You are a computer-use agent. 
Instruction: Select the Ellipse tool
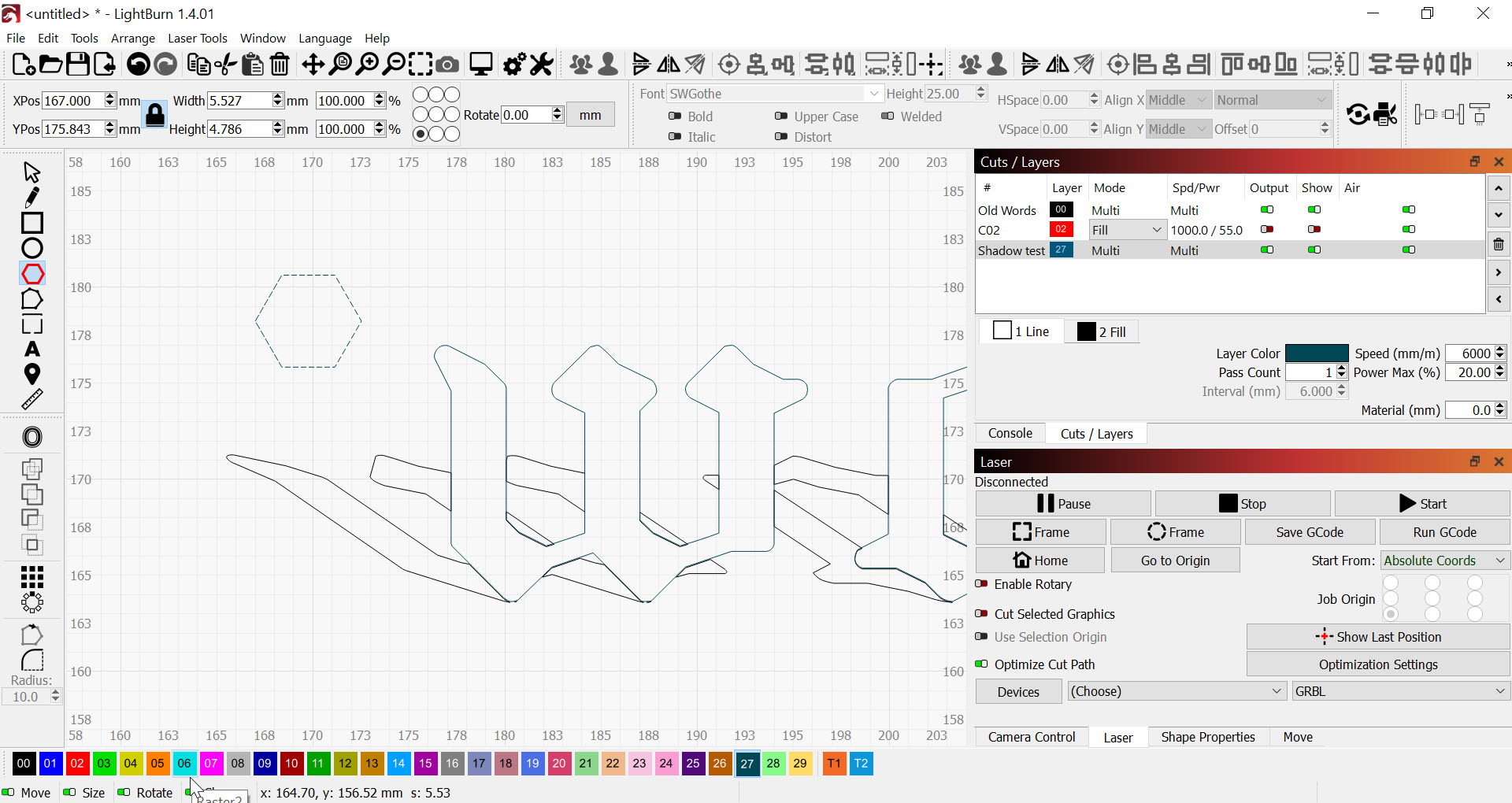(32, 248)
